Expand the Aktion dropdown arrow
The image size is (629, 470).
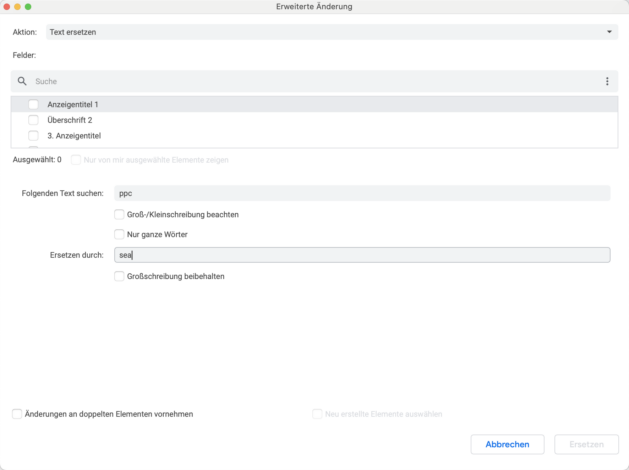coord(609,32)
